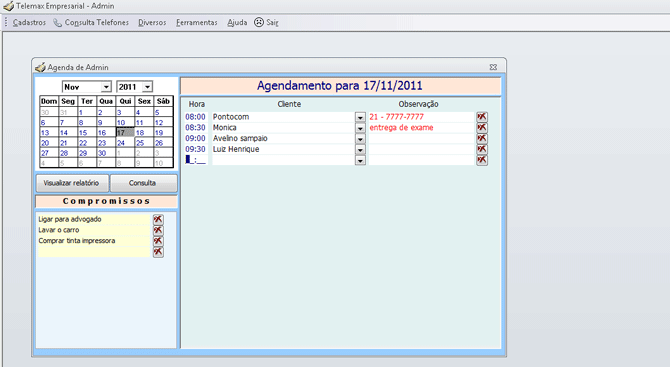Click the empty observation field for Avelino sampaio

(x=421, y=138)
